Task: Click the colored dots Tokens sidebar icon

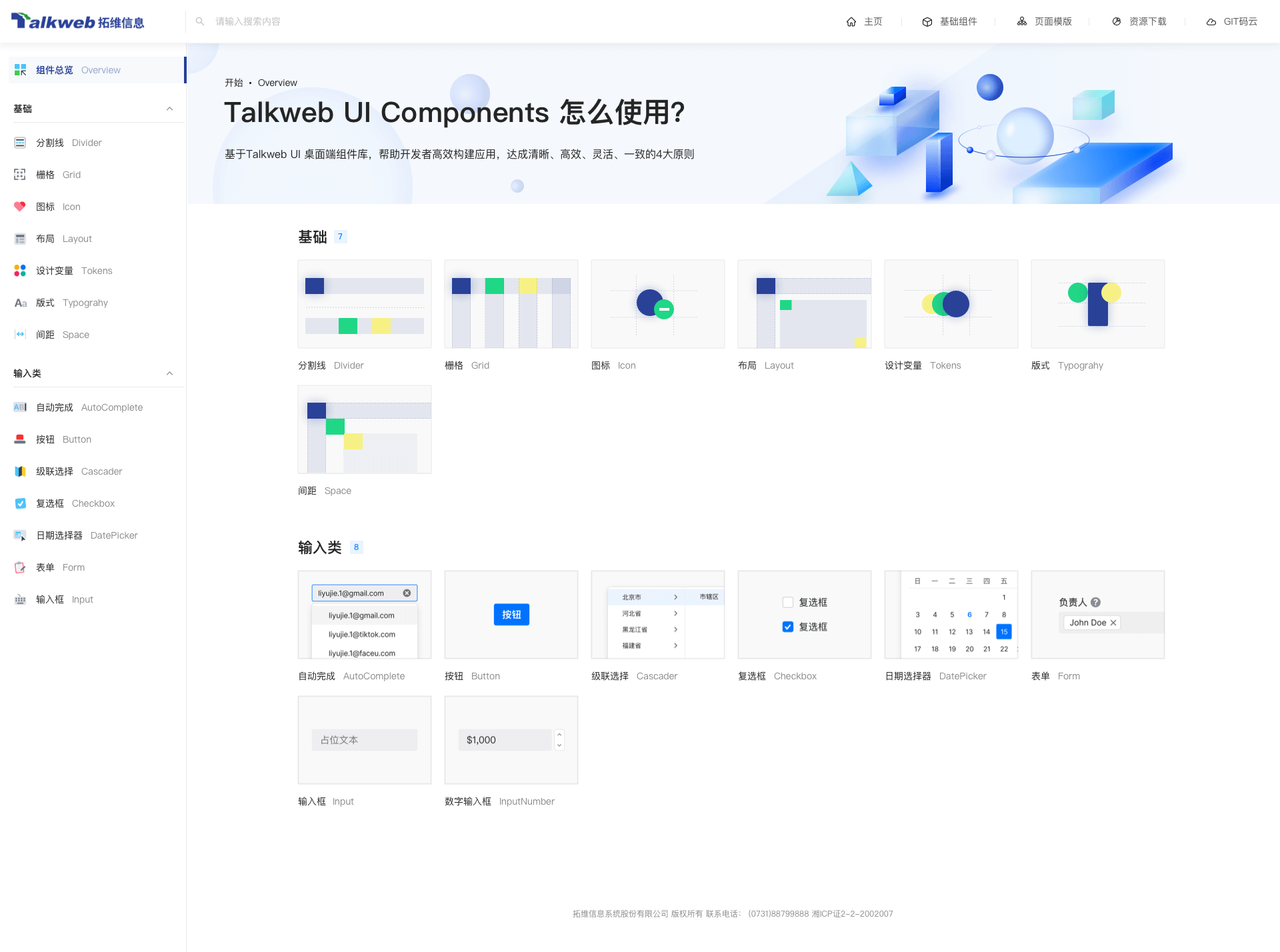Action: [20, 271]
